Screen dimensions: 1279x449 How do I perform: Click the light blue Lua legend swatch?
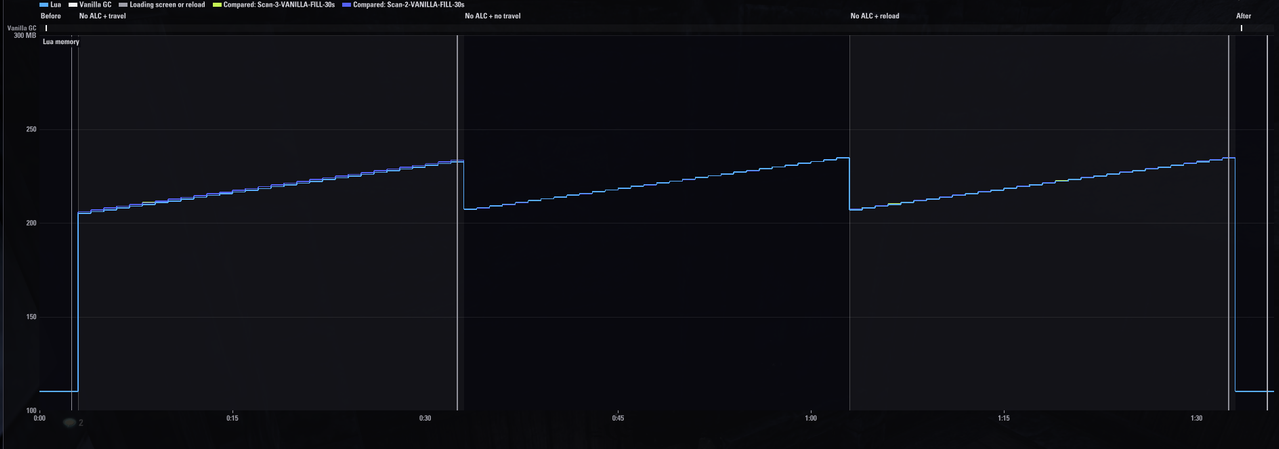[44, 5]
